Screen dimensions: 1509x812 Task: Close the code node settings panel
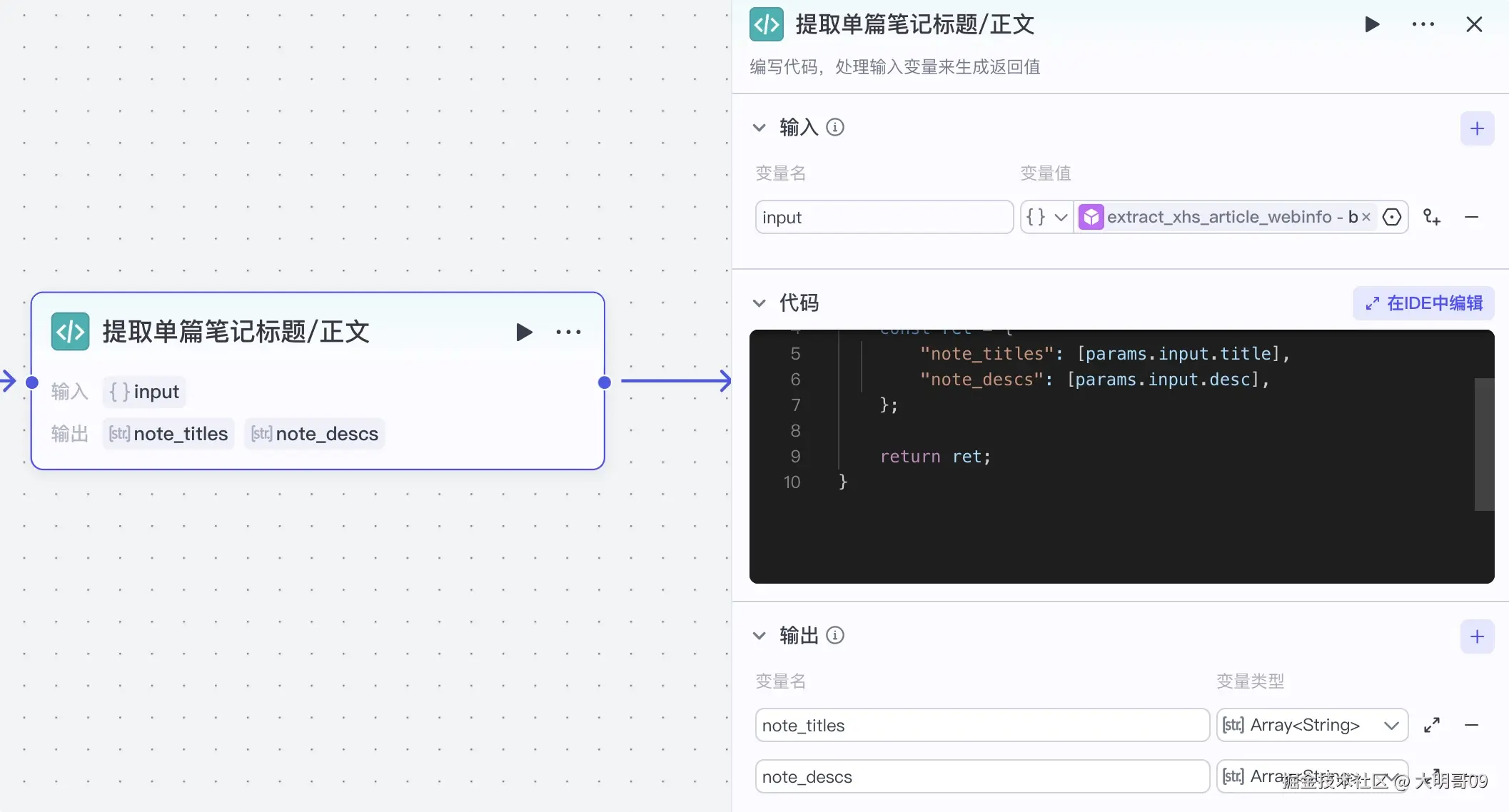(x=1474, y=25)
